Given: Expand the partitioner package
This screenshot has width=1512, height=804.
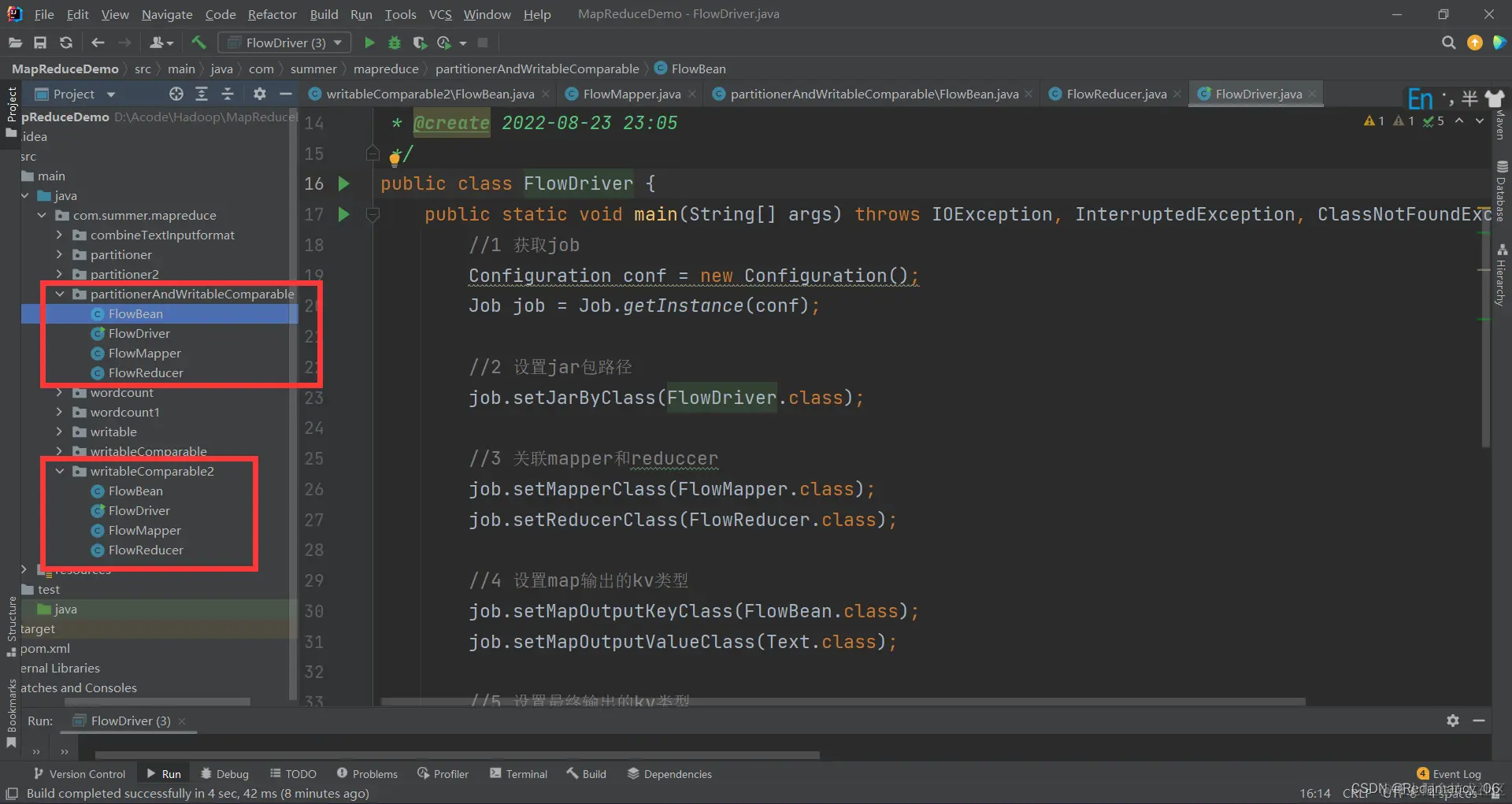Looking at the screenshot, I should point(60,254).
